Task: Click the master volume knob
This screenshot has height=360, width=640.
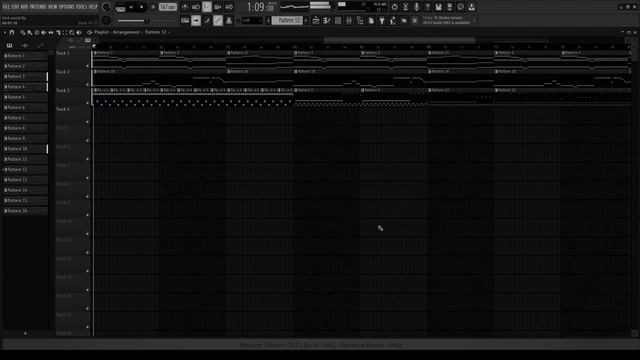Action: [106, 7]
